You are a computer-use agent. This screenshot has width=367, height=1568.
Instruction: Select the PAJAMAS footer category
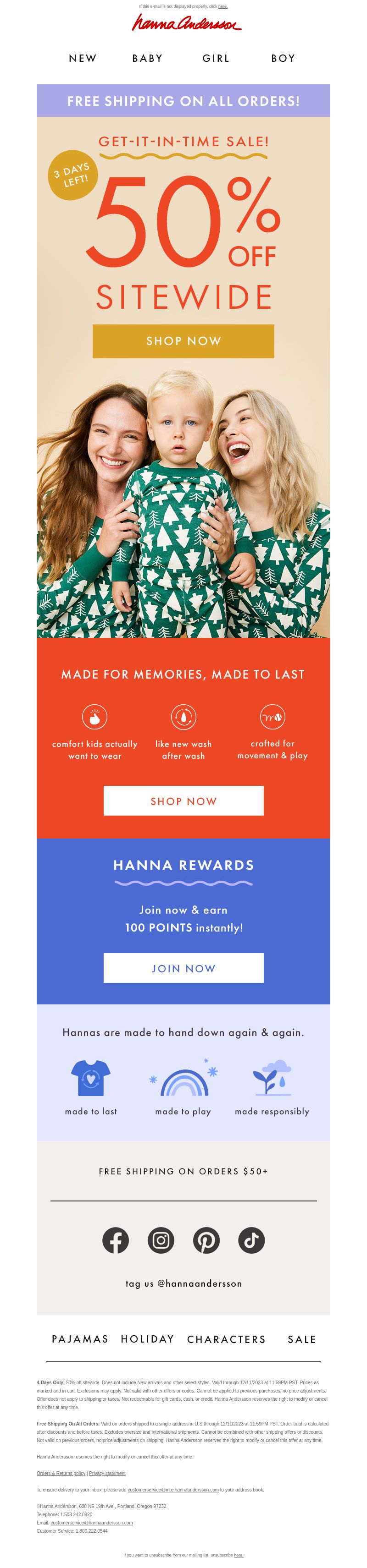tap(80, 1339)
